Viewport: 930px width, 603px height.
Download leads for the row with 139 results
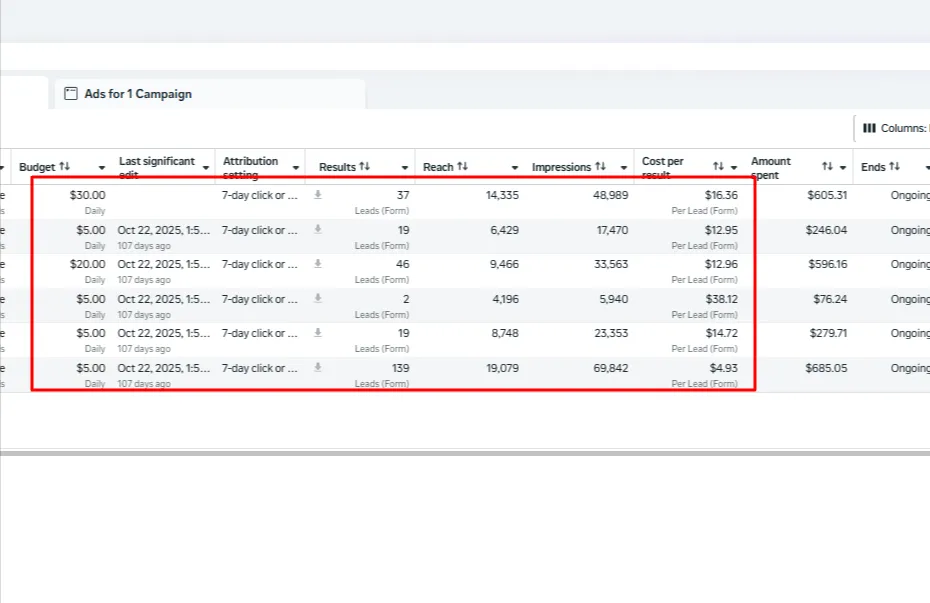318,368
